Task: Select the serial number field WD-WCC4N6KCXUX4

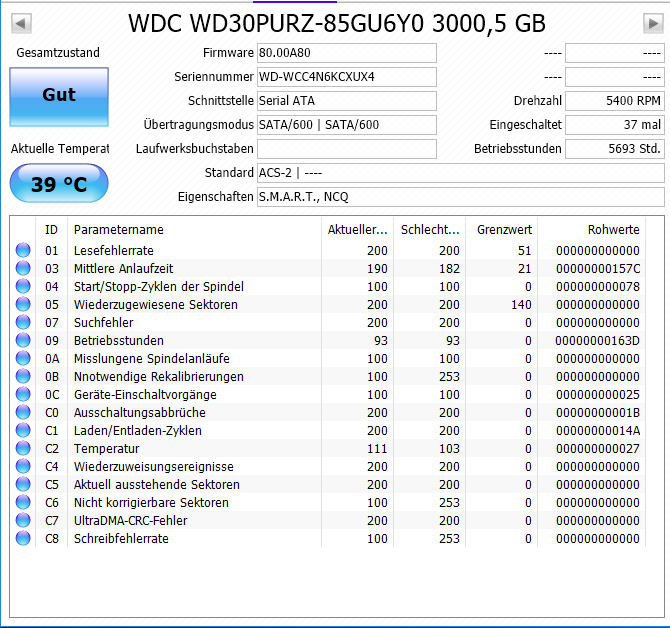Action: [x=347, y=77]
